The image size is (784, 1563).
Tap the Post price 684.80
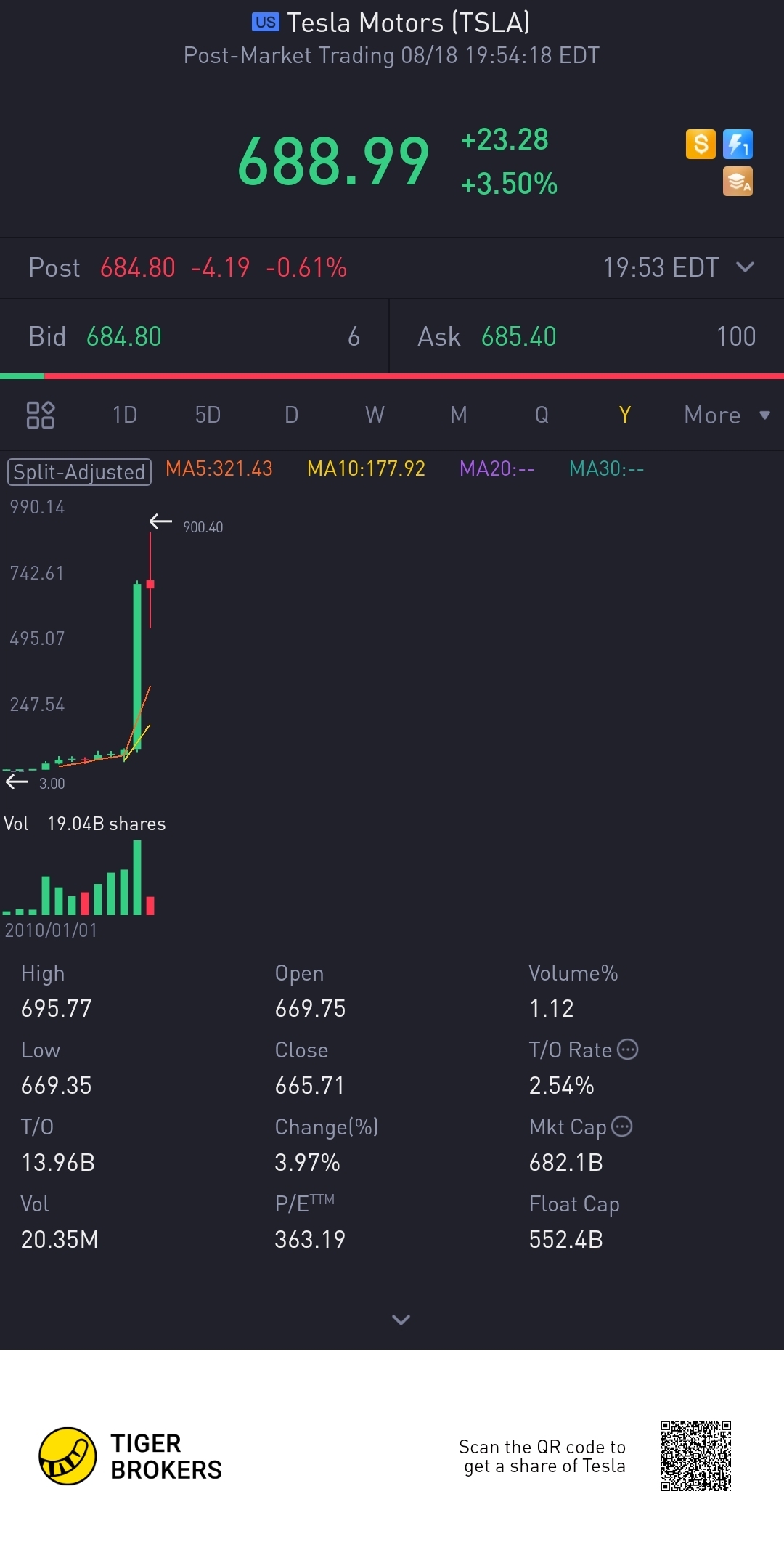[x=137, y=267]
